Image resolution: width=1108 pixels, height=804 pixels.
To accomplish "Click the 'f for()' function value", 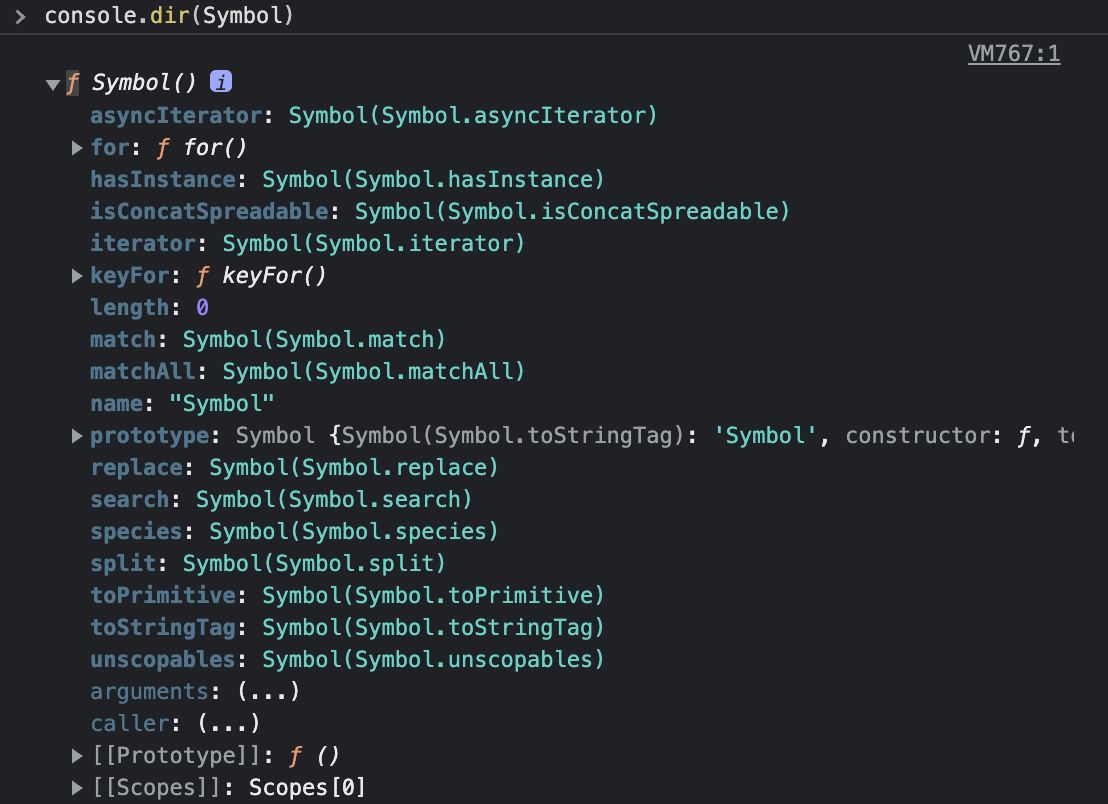I will (201, 148).
